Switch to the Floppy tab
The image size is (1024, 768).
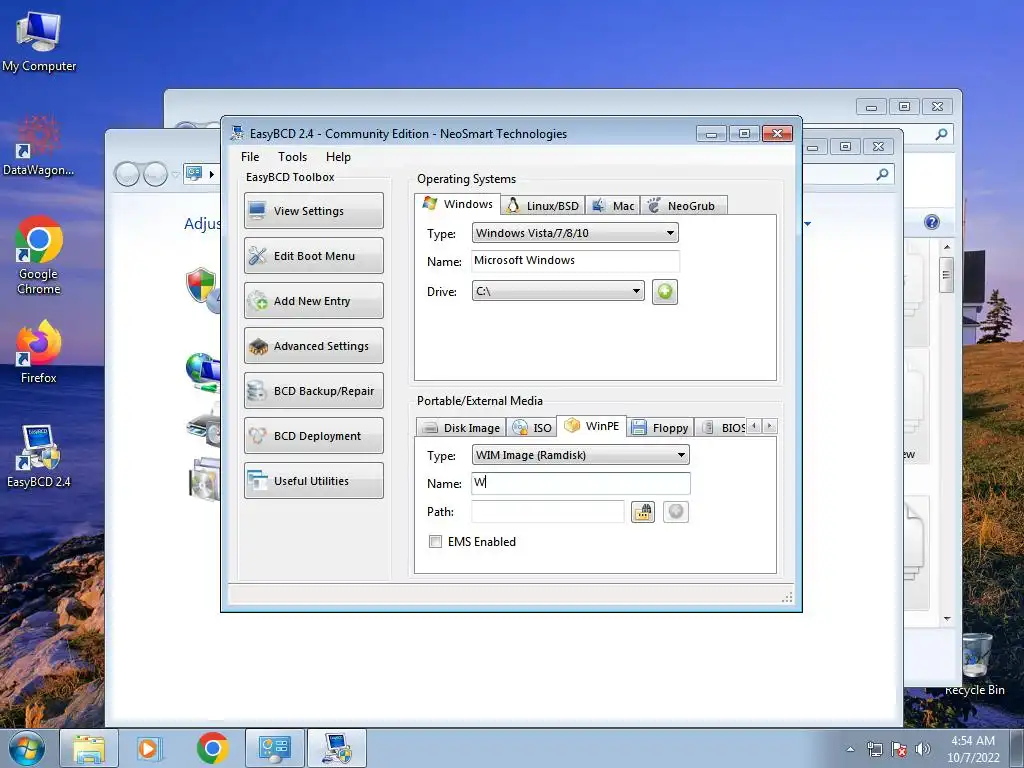(660, 428)
